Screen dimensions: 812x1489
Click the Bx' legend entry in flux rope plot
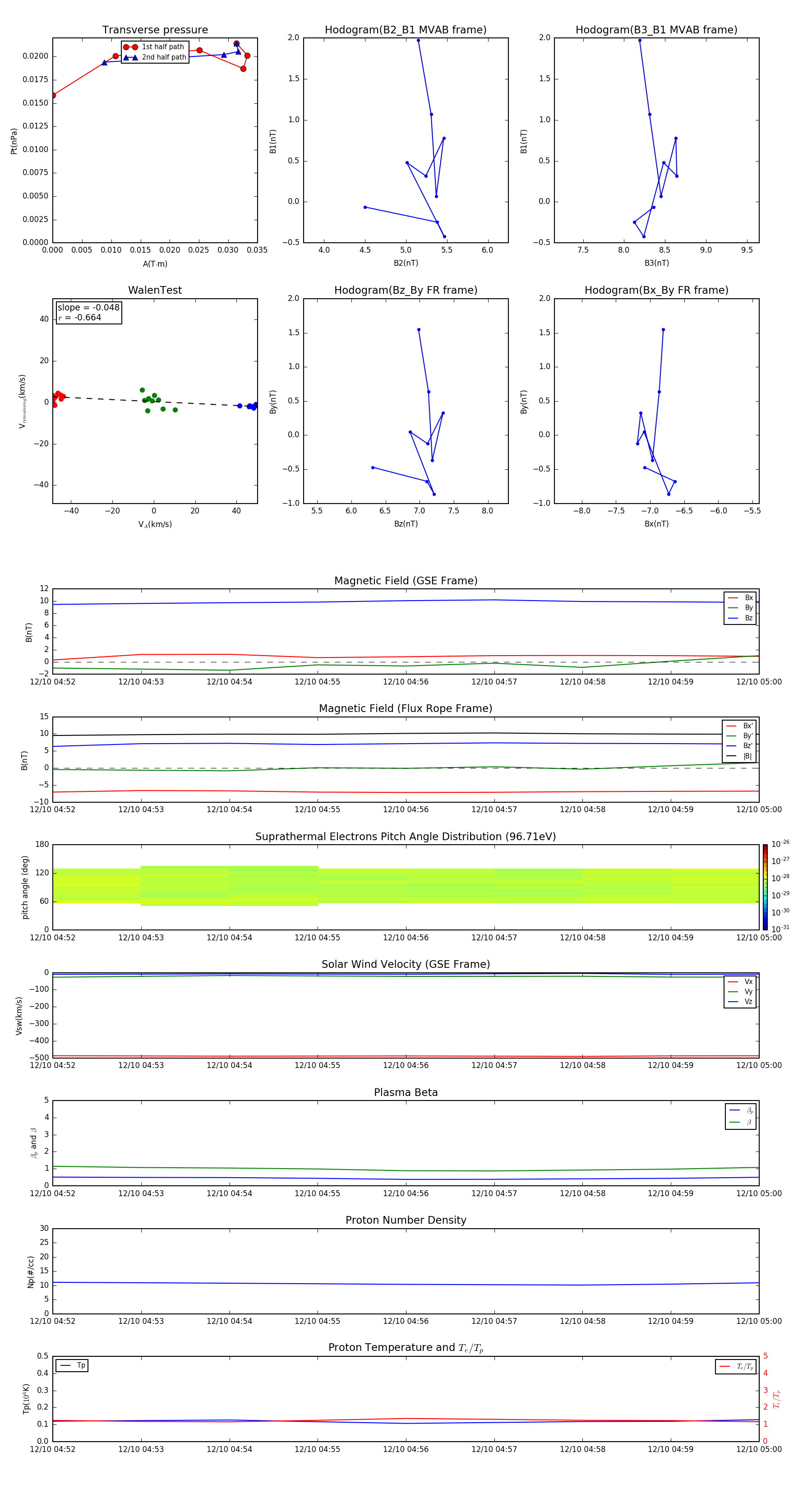click(x=739, y=726)
